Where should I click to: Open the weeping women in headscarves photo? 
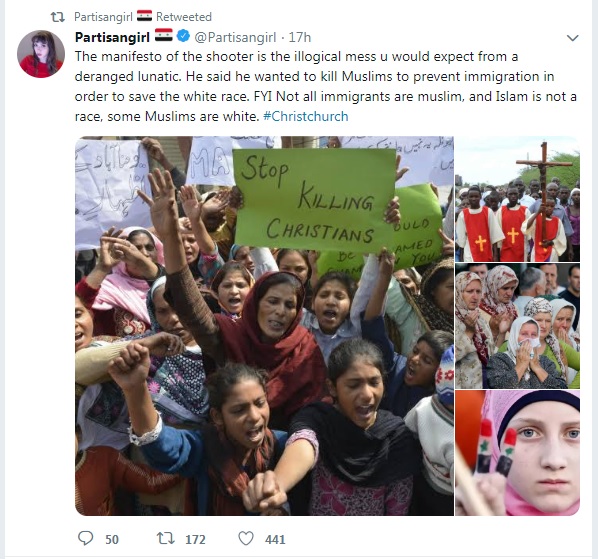[518, 326]
